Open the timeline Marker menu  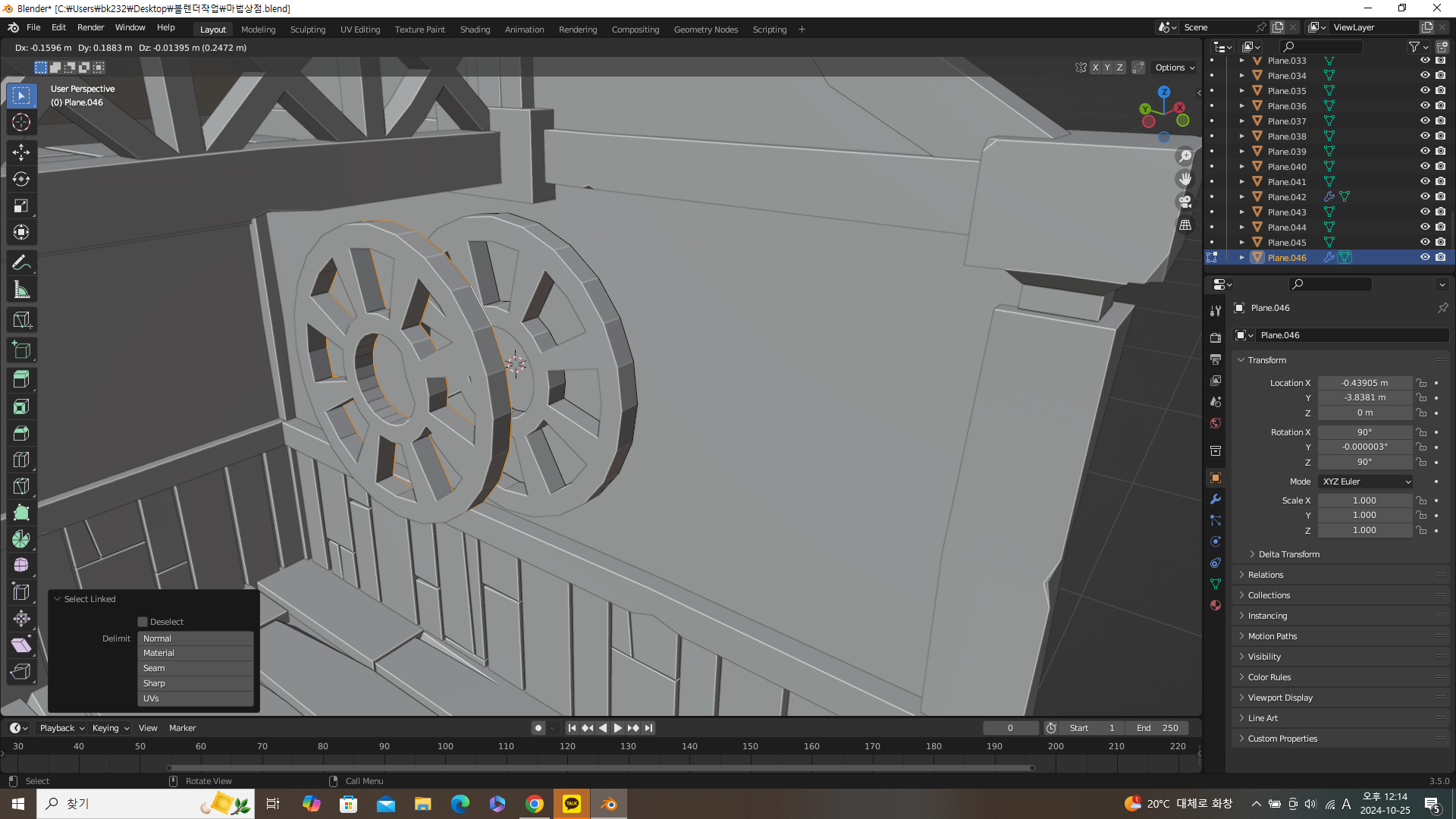tap(182, 728)
